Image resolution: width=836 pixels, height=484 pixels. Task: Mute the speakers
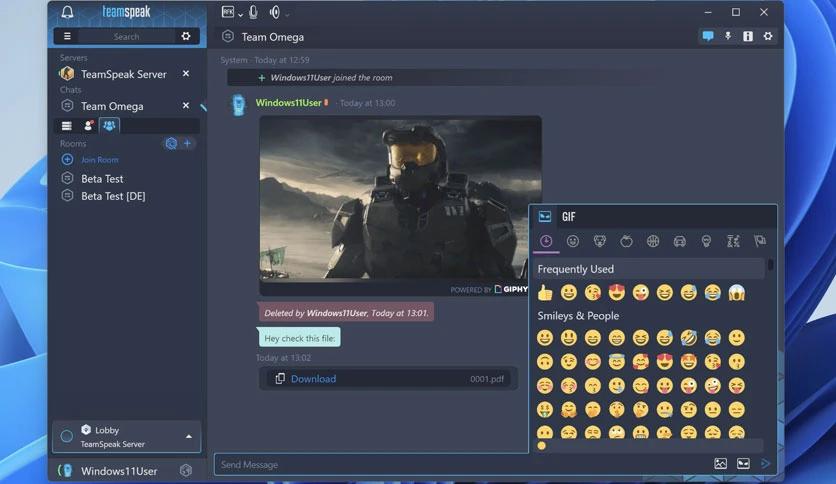(x=275, y=12)
